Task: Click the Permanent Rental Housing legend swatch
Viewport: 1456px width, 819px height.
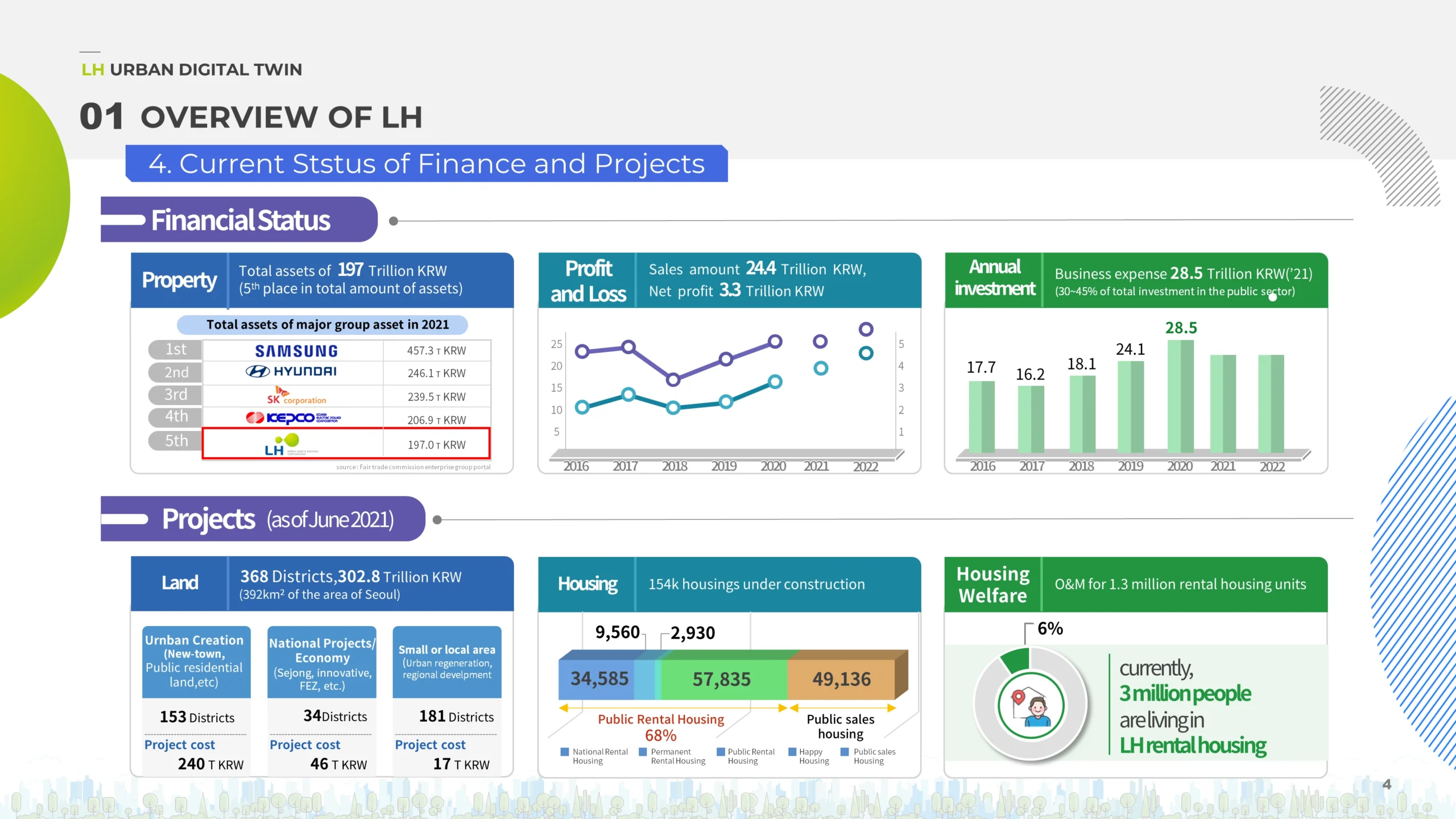Action: point(643,752)
